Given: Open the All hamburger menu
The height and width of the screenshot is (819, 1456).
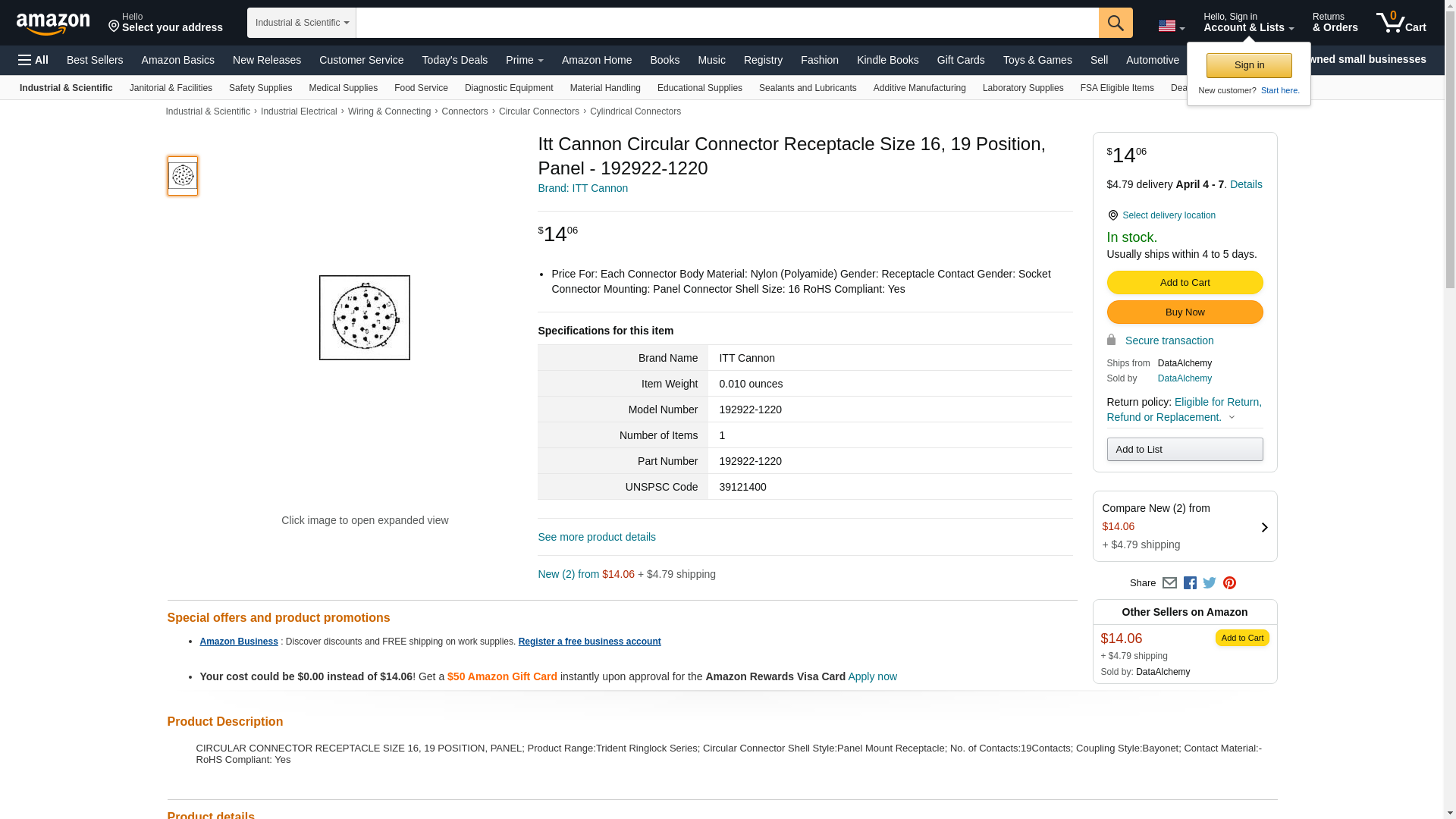Looking at the screenshot, I should tap(33, 60).
